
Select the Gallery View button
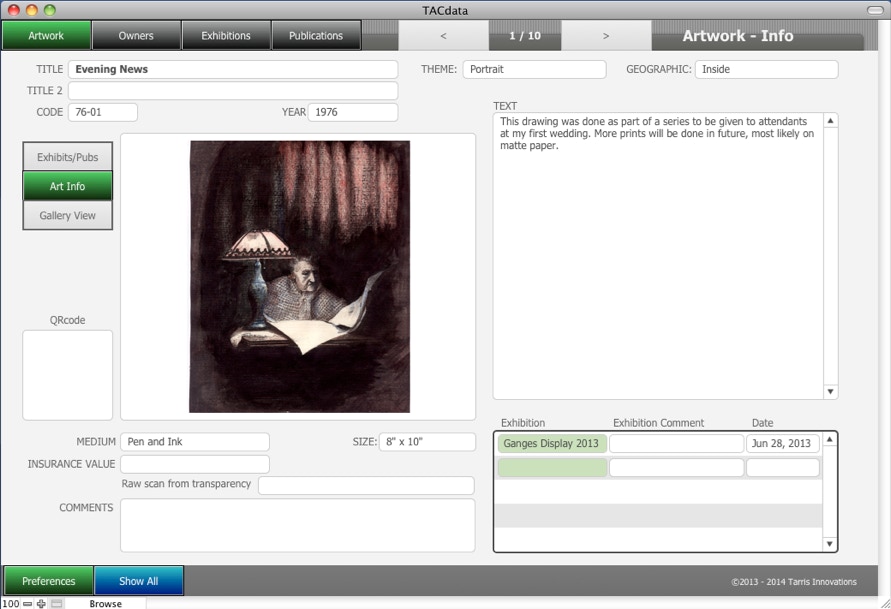click(68, 215)
